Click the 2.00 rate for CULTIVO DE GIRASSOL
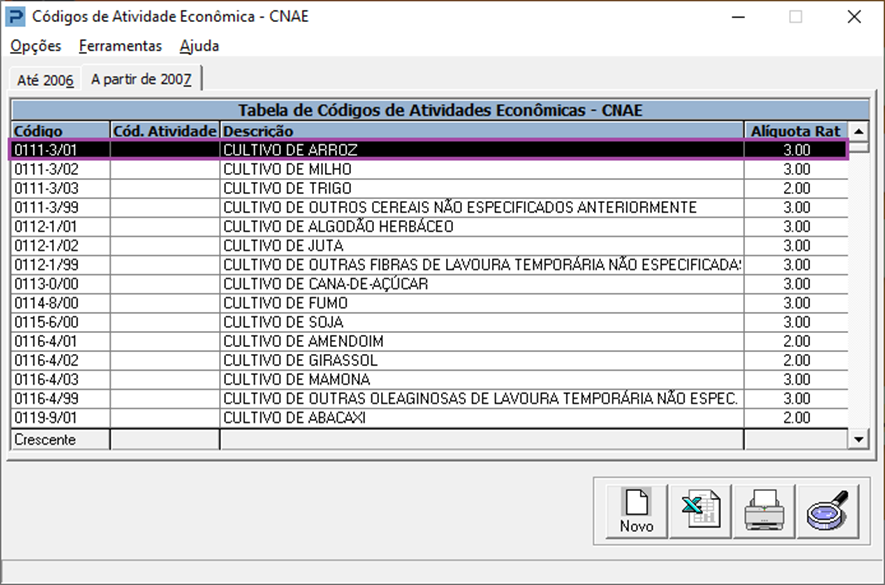Viewport: 885px width, 585px height. pyautogui.click(x=796, y=360)
